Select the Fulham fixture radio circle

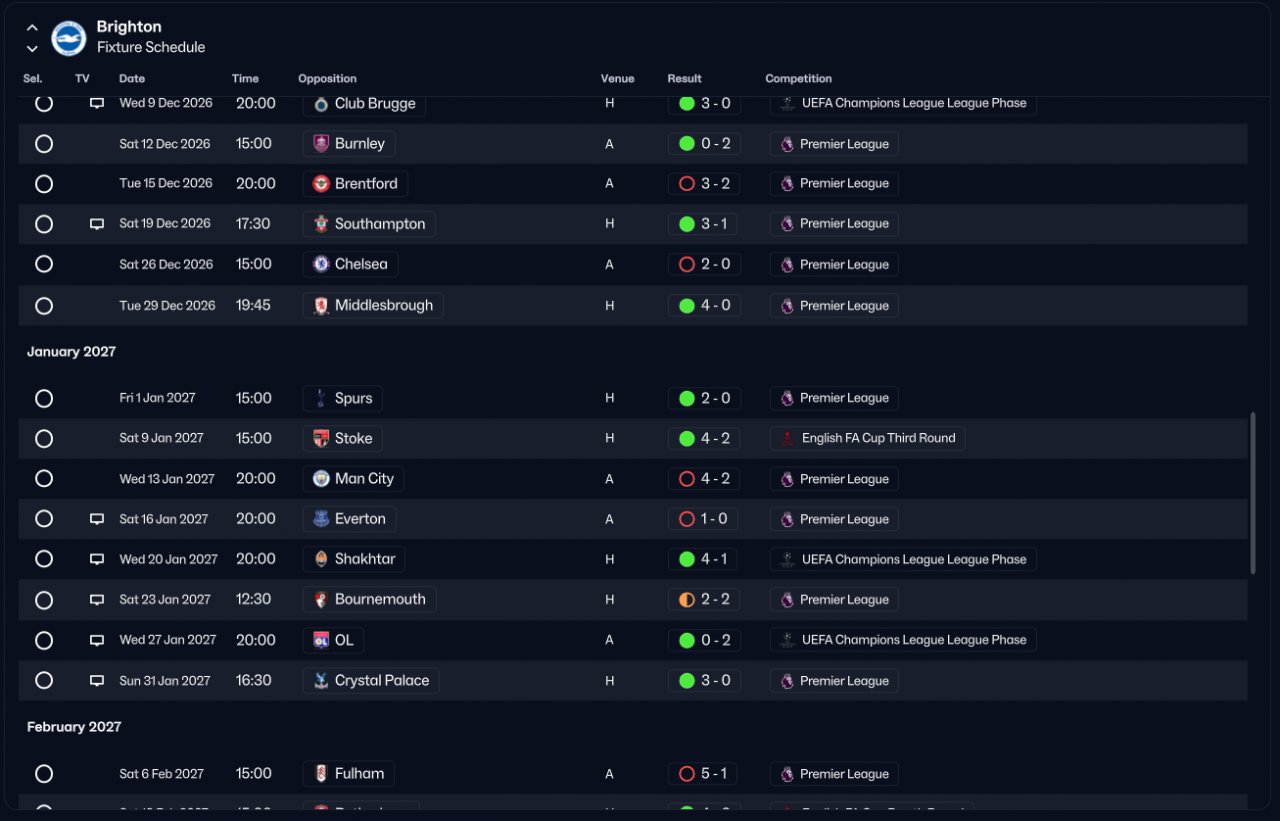[x=44, y=774]
